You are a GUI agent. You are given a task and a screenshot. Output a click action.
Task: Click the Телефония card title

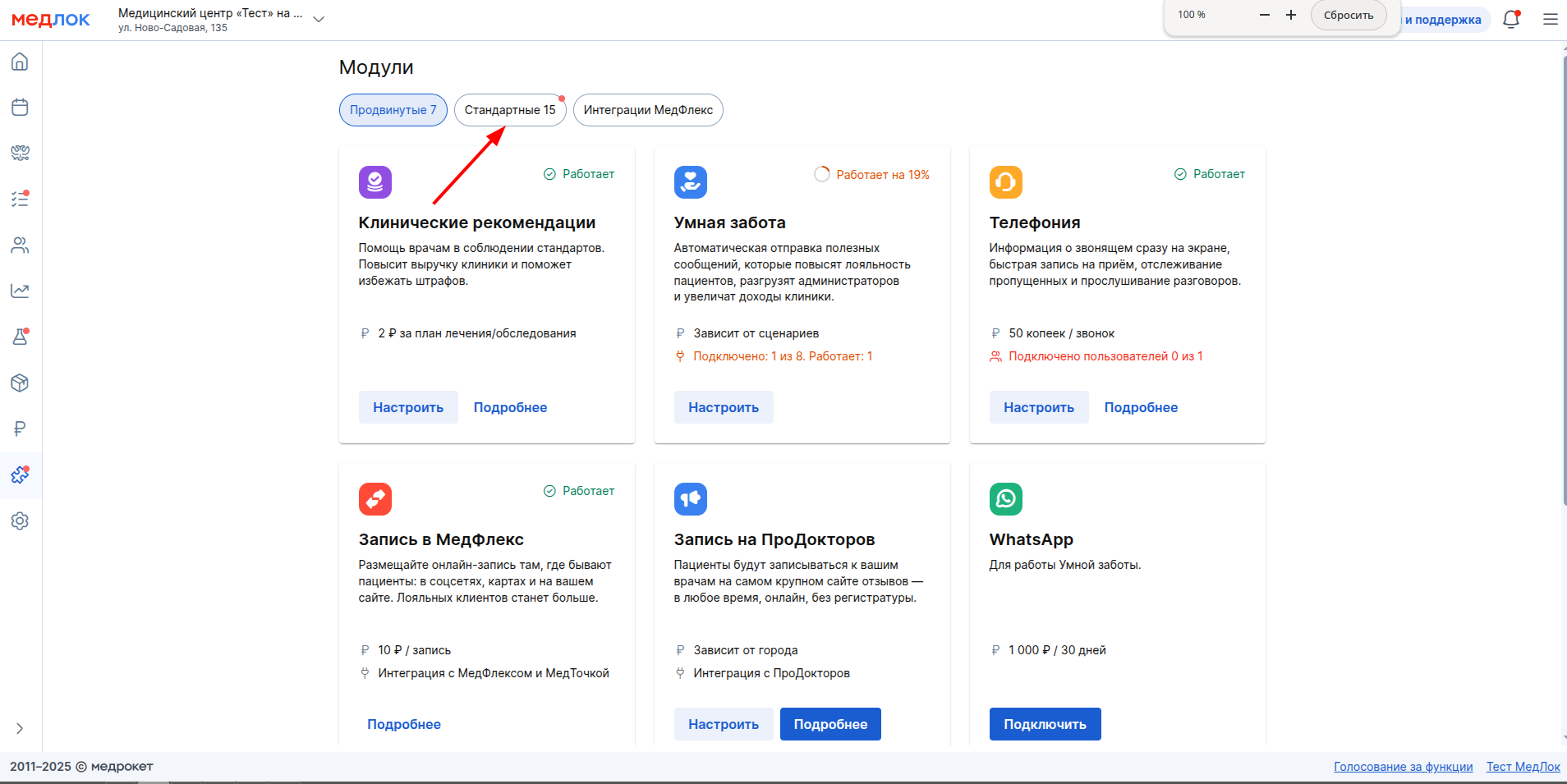pos(1035,222)
